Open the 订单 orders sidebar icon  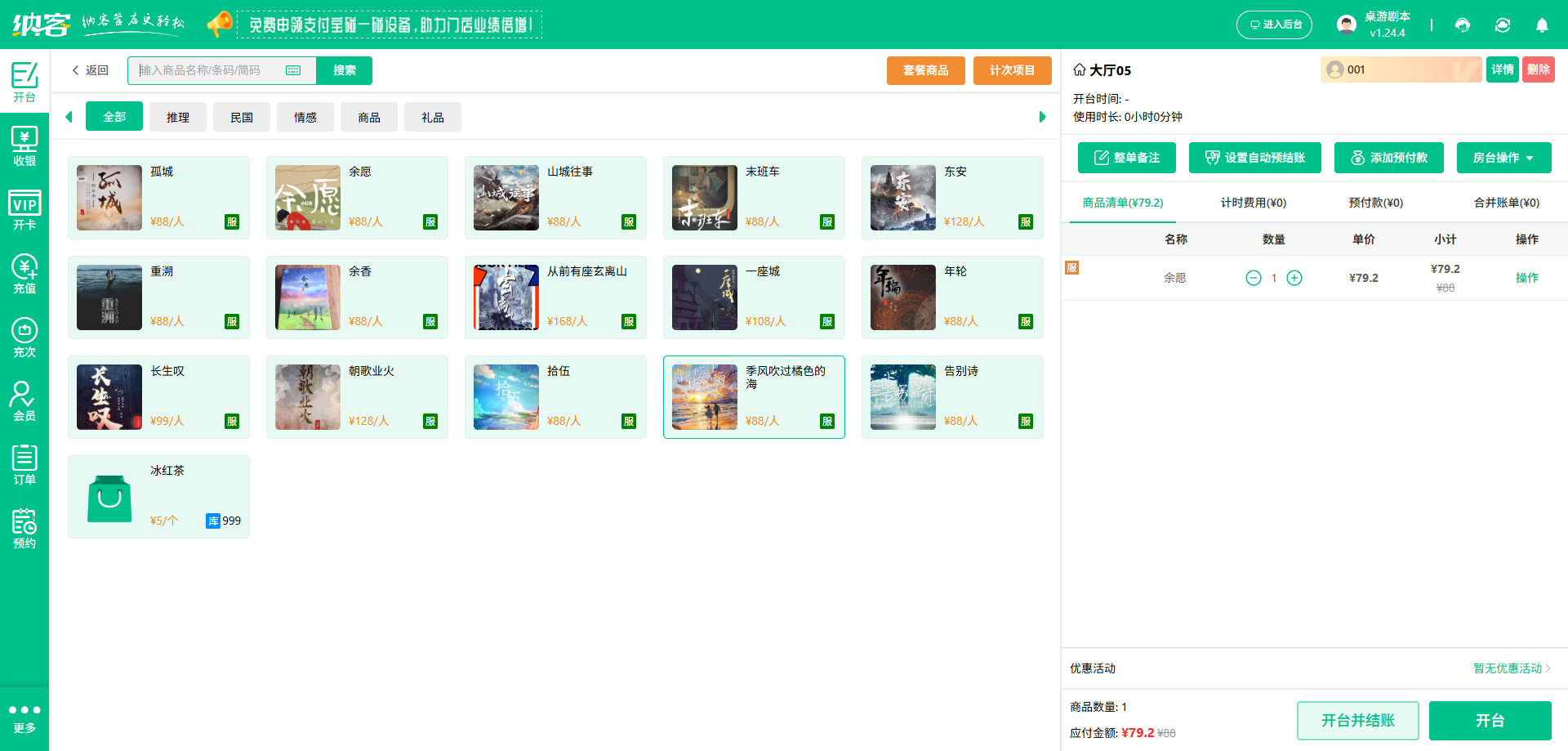click(24, 465)
